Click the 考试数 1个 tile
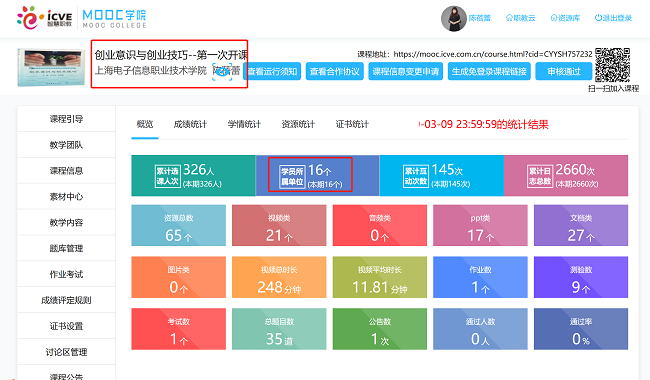 pos(179,329)
